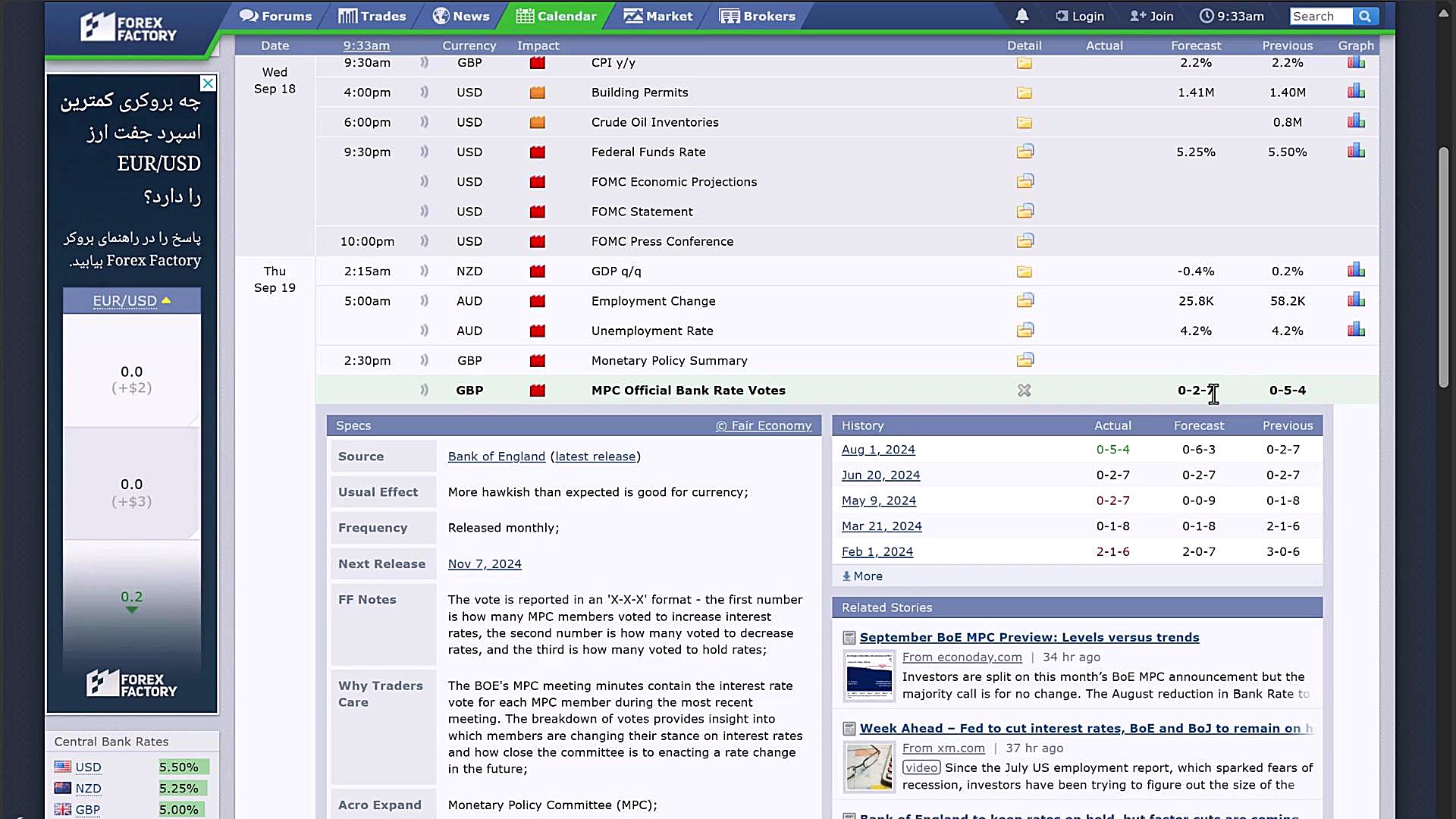
Task: Open detail folder for FOMC Press Conference
Action: (1025, 240)
